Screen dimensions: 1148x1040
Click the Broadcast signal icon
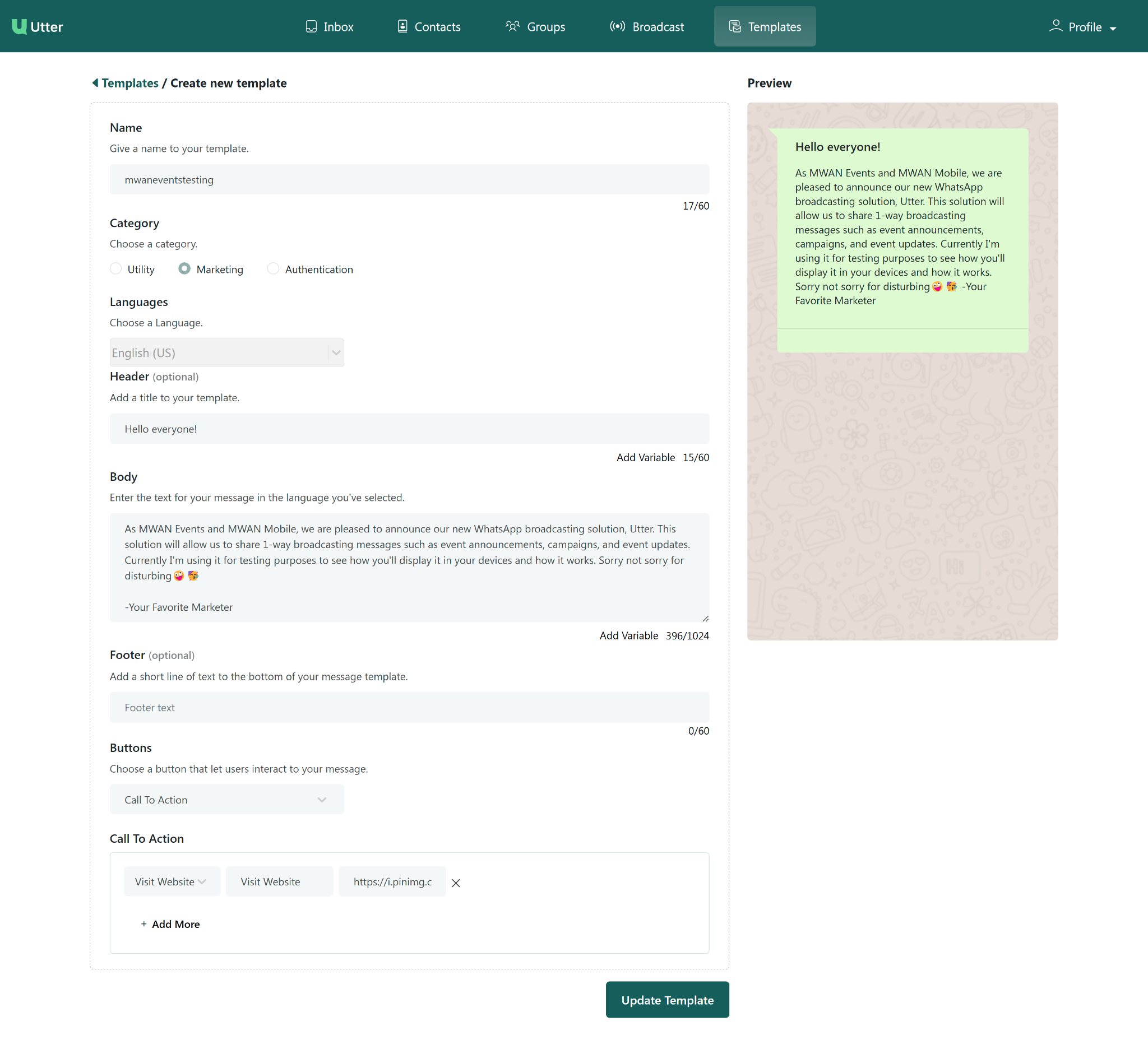(617, 27)
